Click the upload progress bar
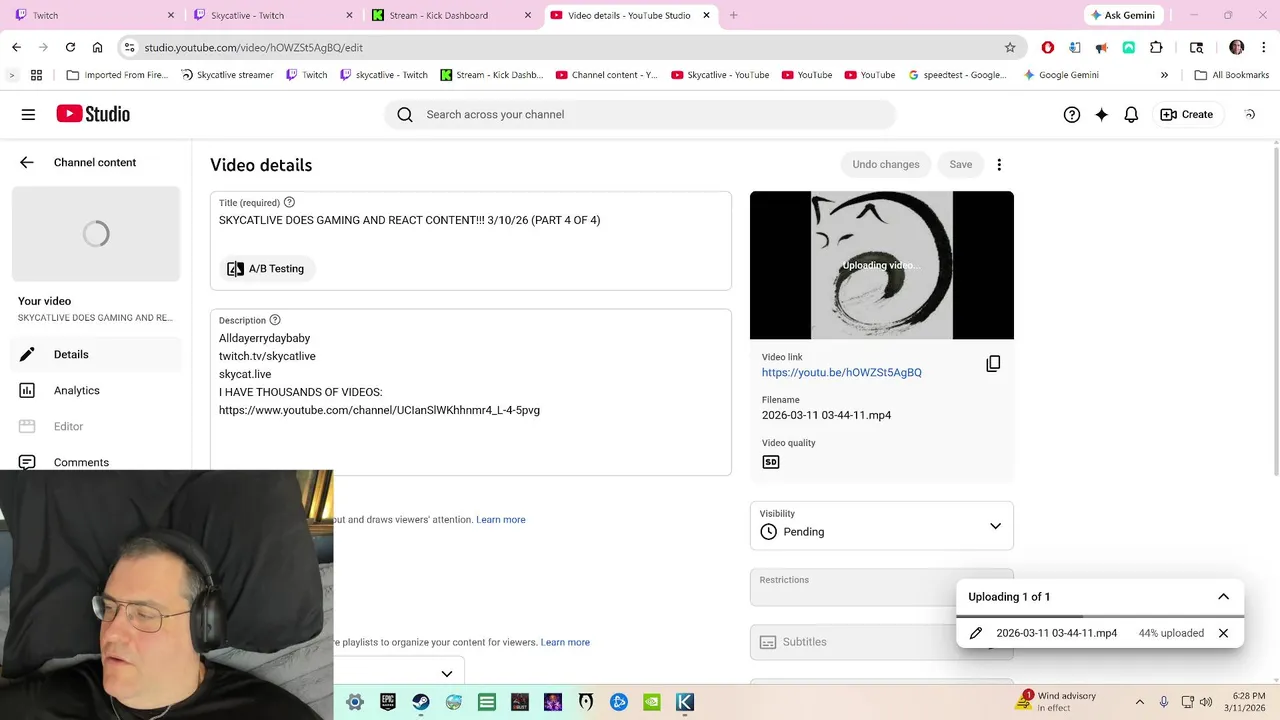 (x=1100, y=616)
